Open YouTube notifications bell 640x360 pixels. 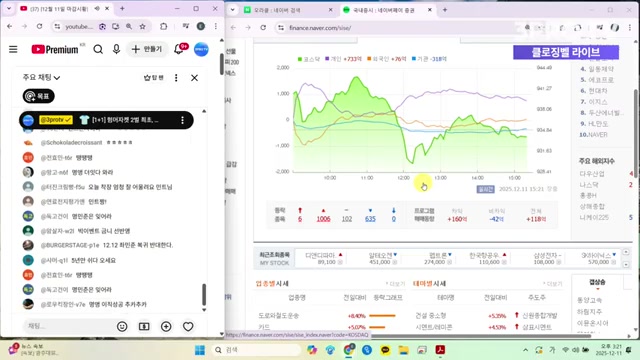179,49
